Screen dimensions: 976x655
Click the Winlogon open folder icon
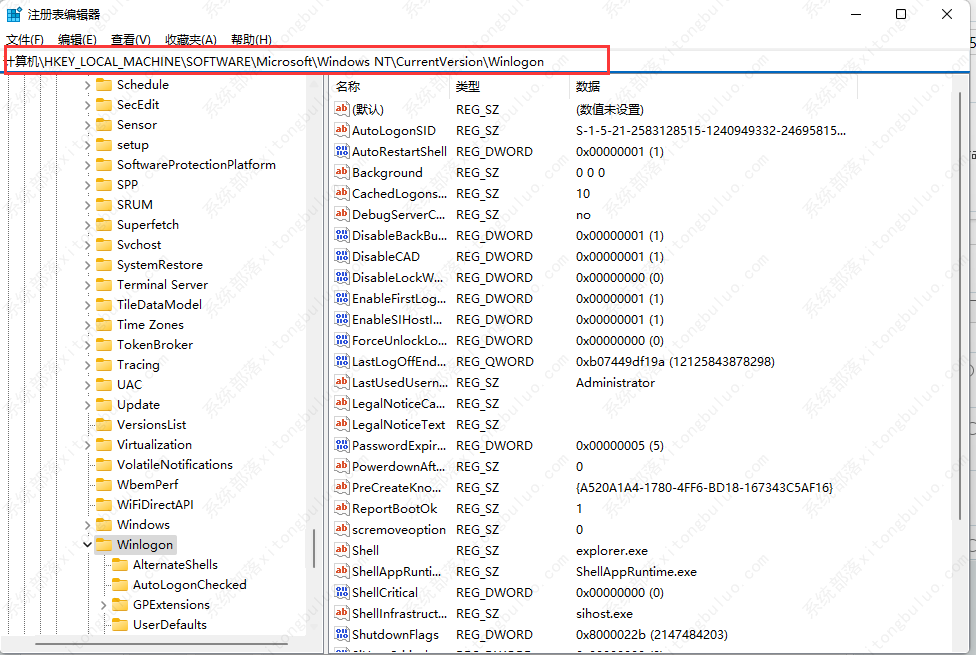[x=104, y=545]
